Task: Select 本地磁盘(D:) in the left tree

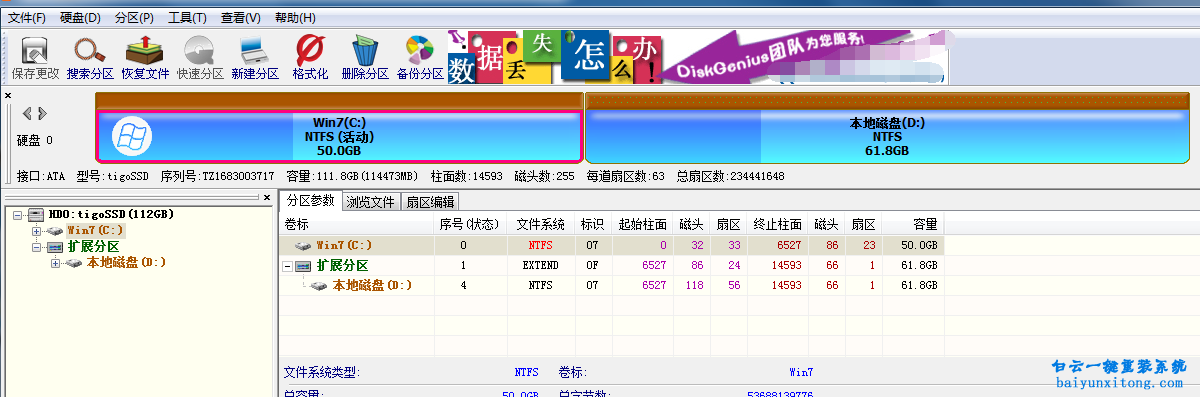Action: click(126, 263)
